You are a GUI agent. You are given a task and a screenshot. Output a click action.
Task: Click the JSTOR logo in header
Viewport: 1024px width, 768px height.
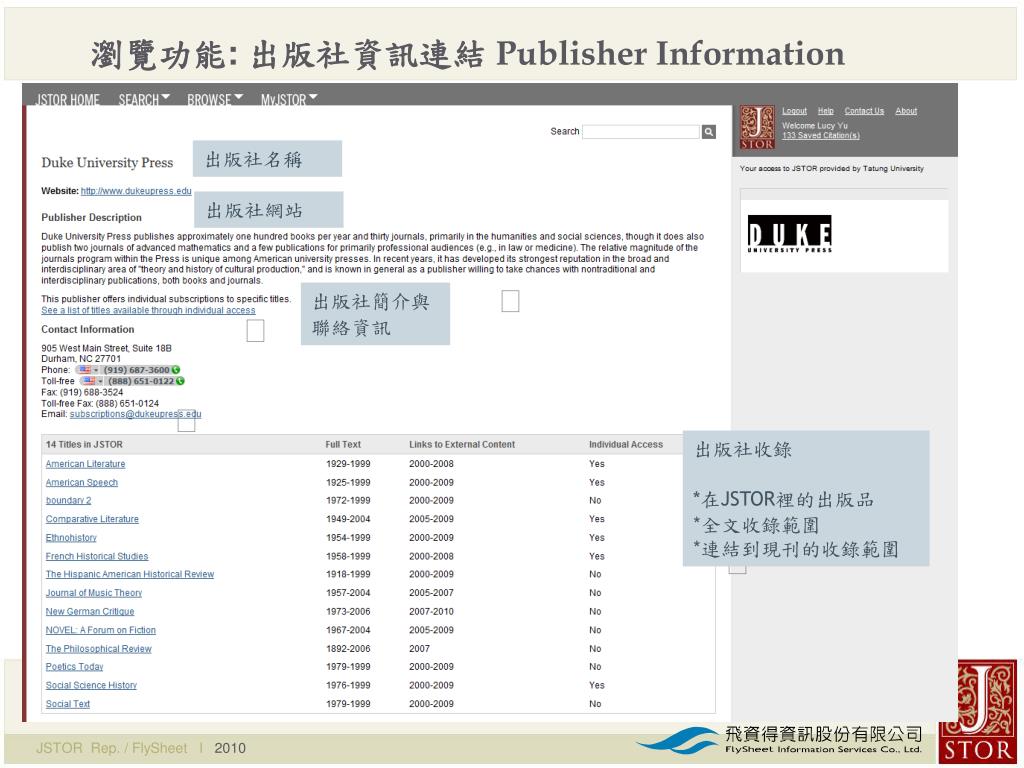click(x=757, y=127)
